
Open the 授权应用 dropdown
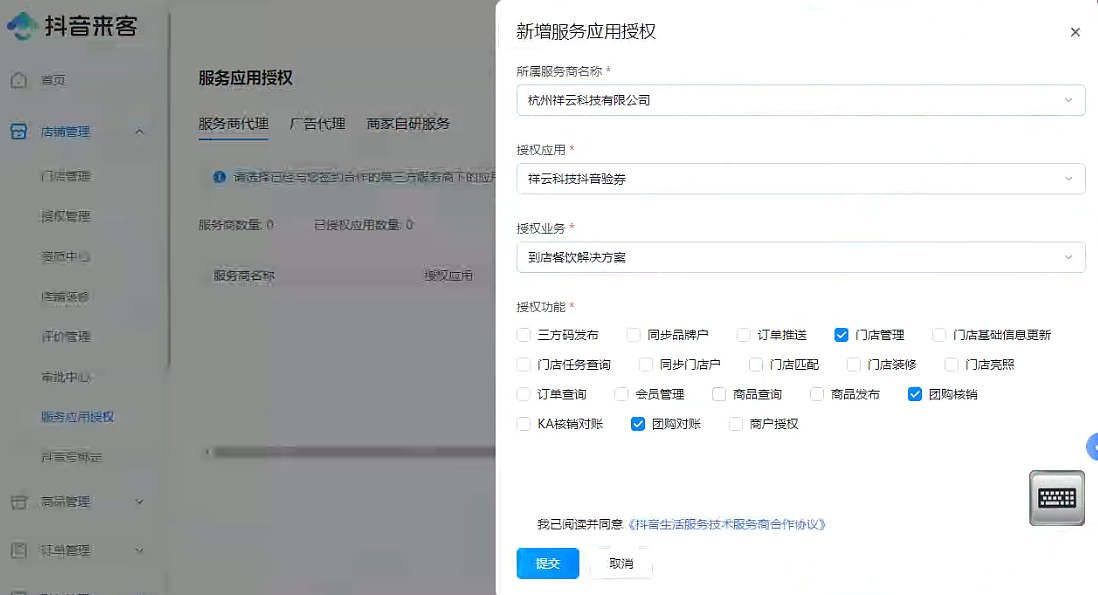point(800,178)
